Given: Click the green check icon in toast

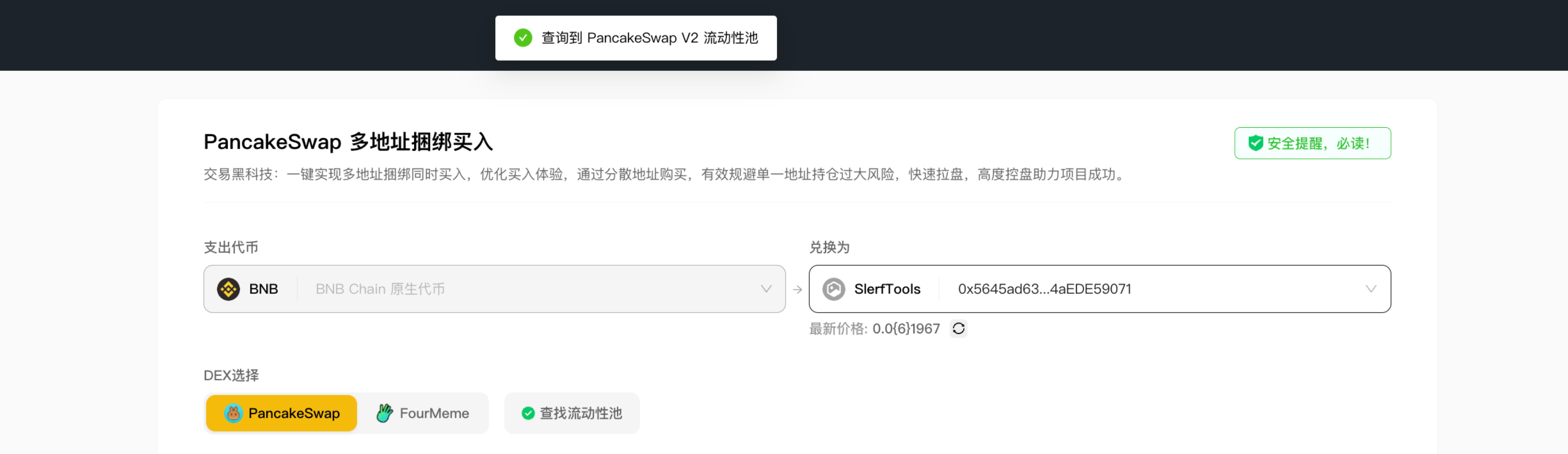Looking at the screenshot, I should coord(523,38).
